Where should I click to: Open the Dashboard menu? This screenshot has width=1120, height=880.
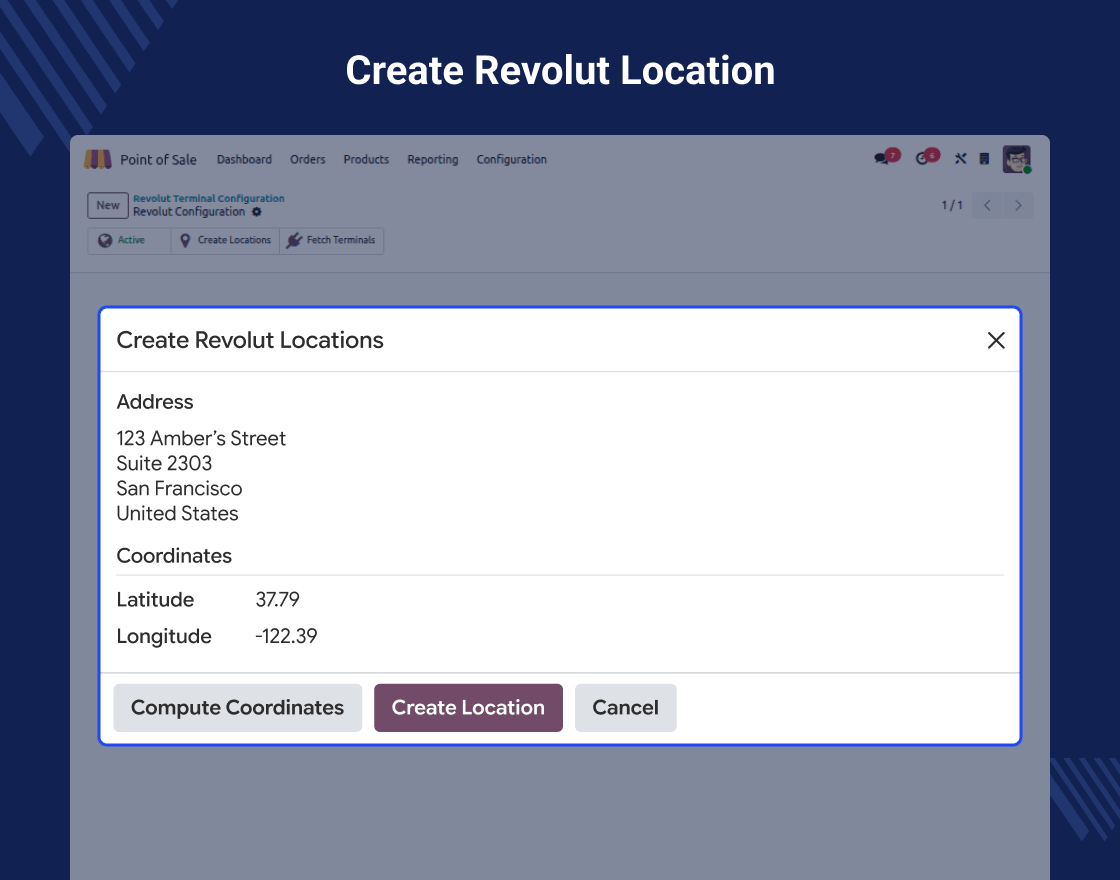click(244, 159)
